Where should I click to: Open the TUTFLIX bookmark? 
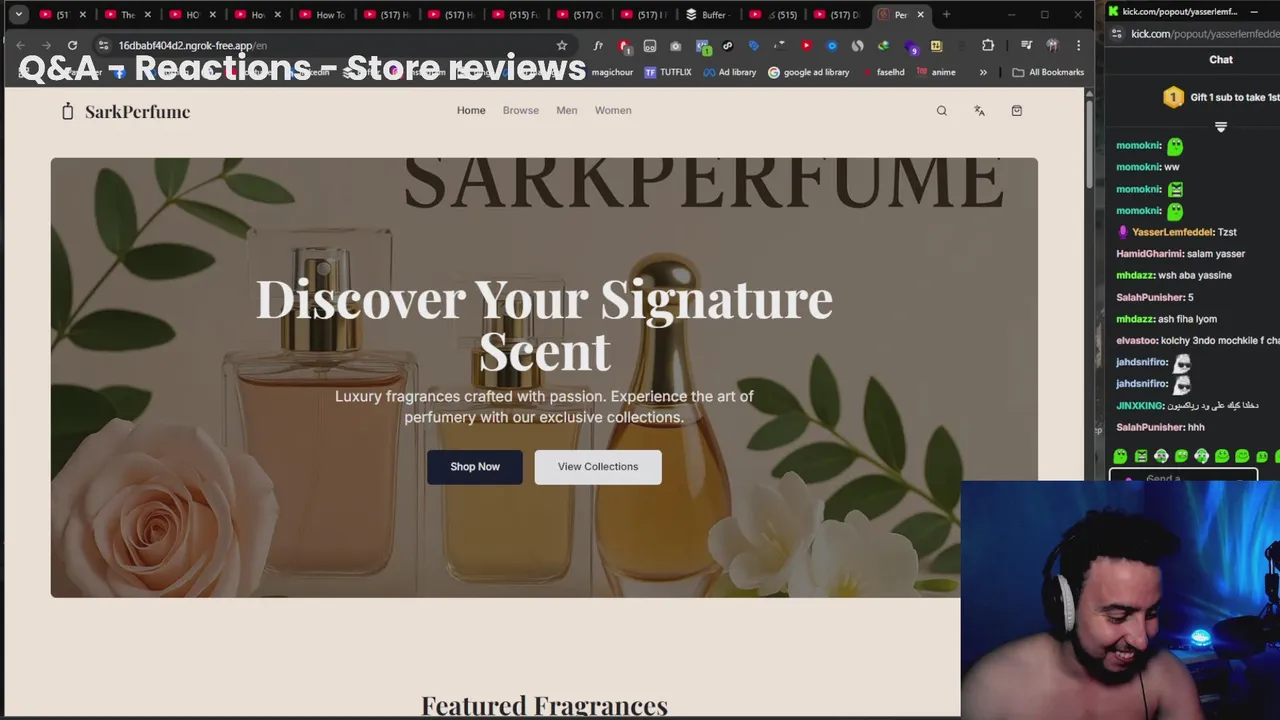[x=668, y=72]
